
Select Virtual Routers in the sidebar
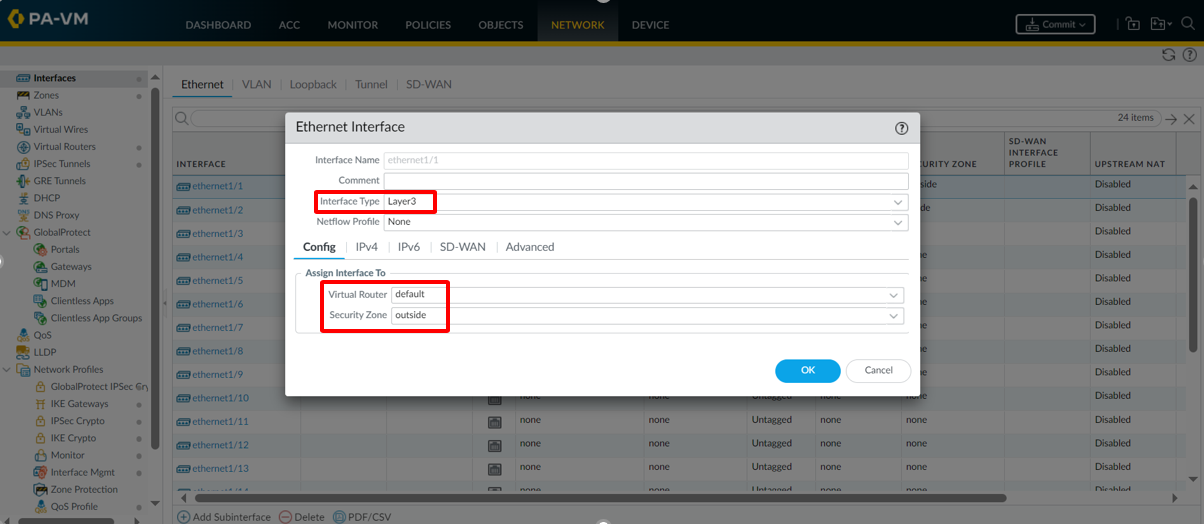click(64, 147)
